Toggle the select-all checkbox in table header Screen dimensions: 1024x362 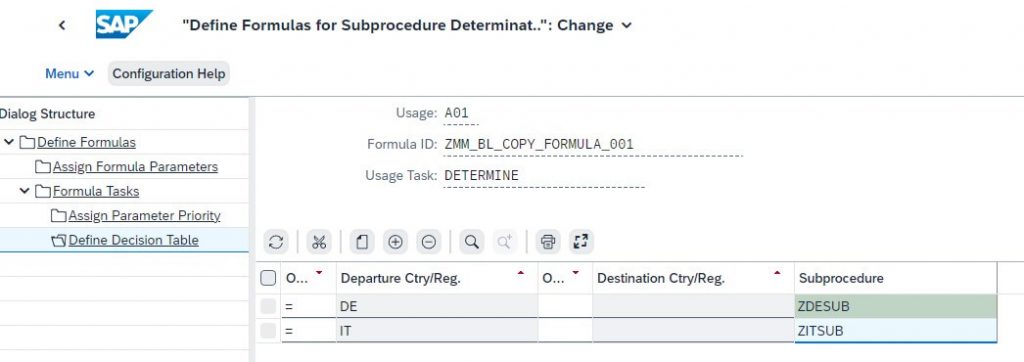point(268,278)
